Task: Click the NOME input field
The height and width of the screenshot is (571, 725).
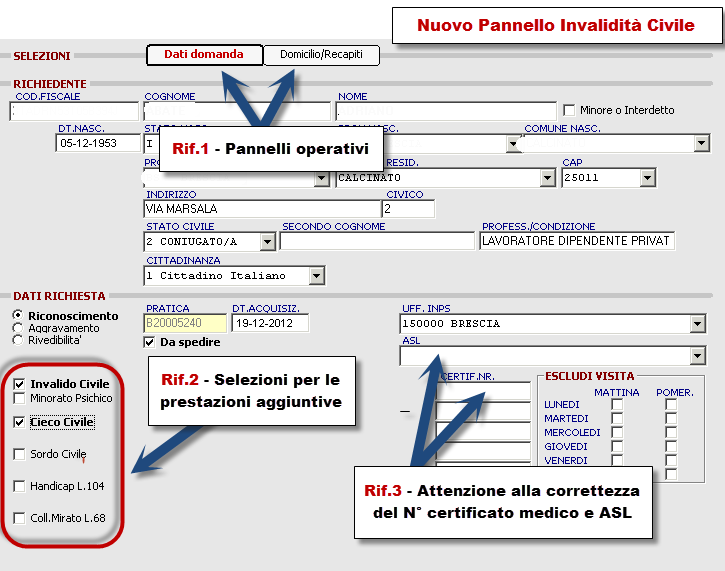Action: point(446,111)
